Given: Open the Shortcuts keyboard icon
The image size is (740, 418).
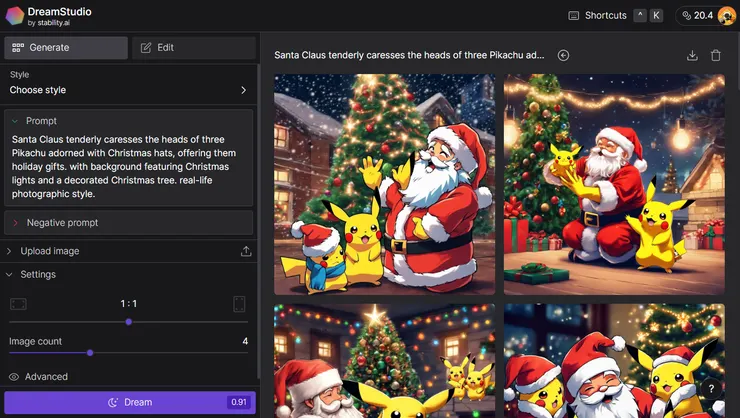Looking at the screenshot, I should pyautogui.click(x=573, y=16).
